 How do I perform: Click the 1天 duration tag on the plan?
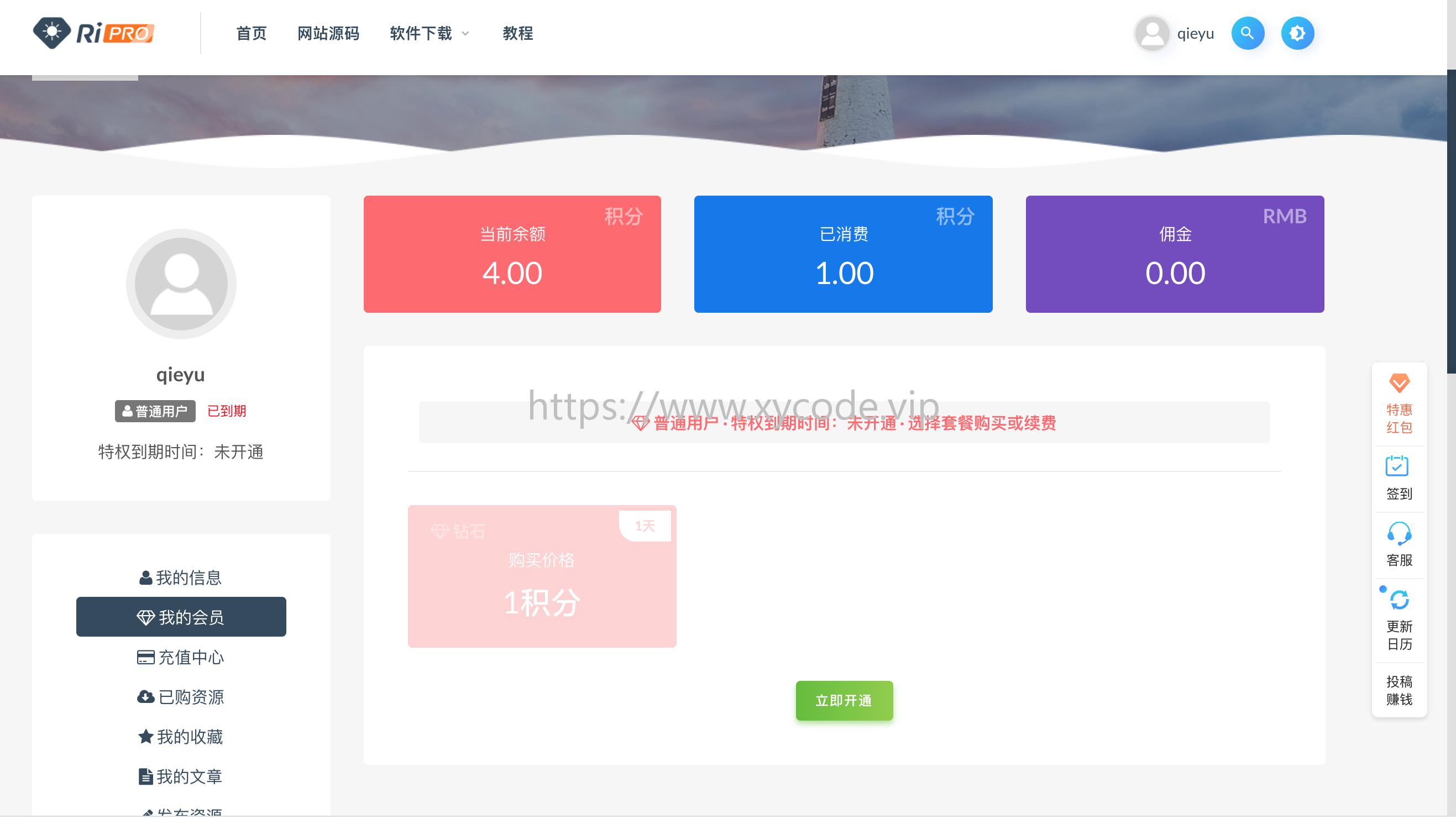(x=645, y=526)
